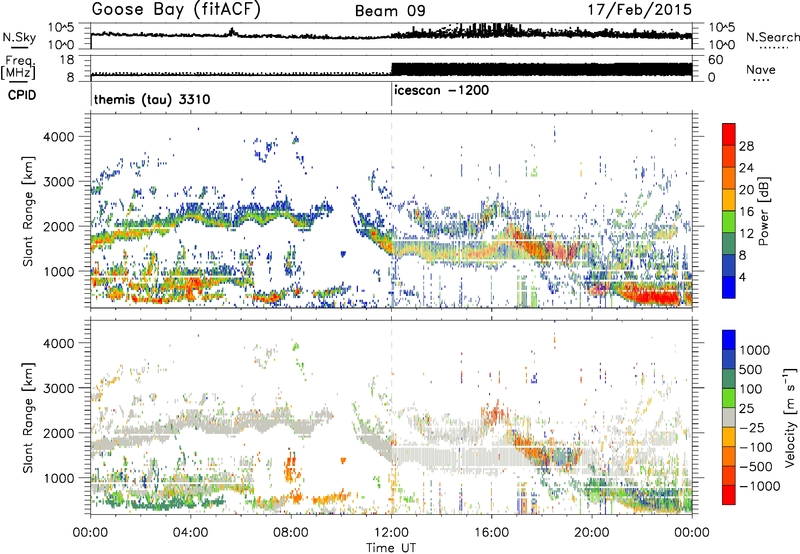Pick the gray Velocity segment between 25 and -25
This screenshot has height=554, width=800.
729,417
